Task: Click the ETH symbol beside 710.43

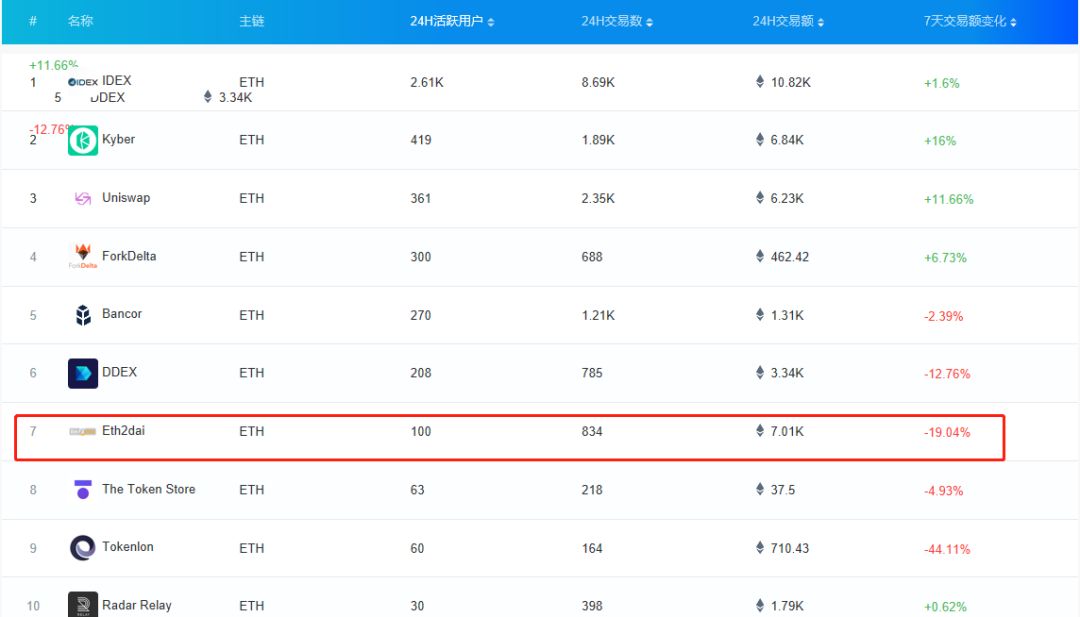Action: point(760,547)
